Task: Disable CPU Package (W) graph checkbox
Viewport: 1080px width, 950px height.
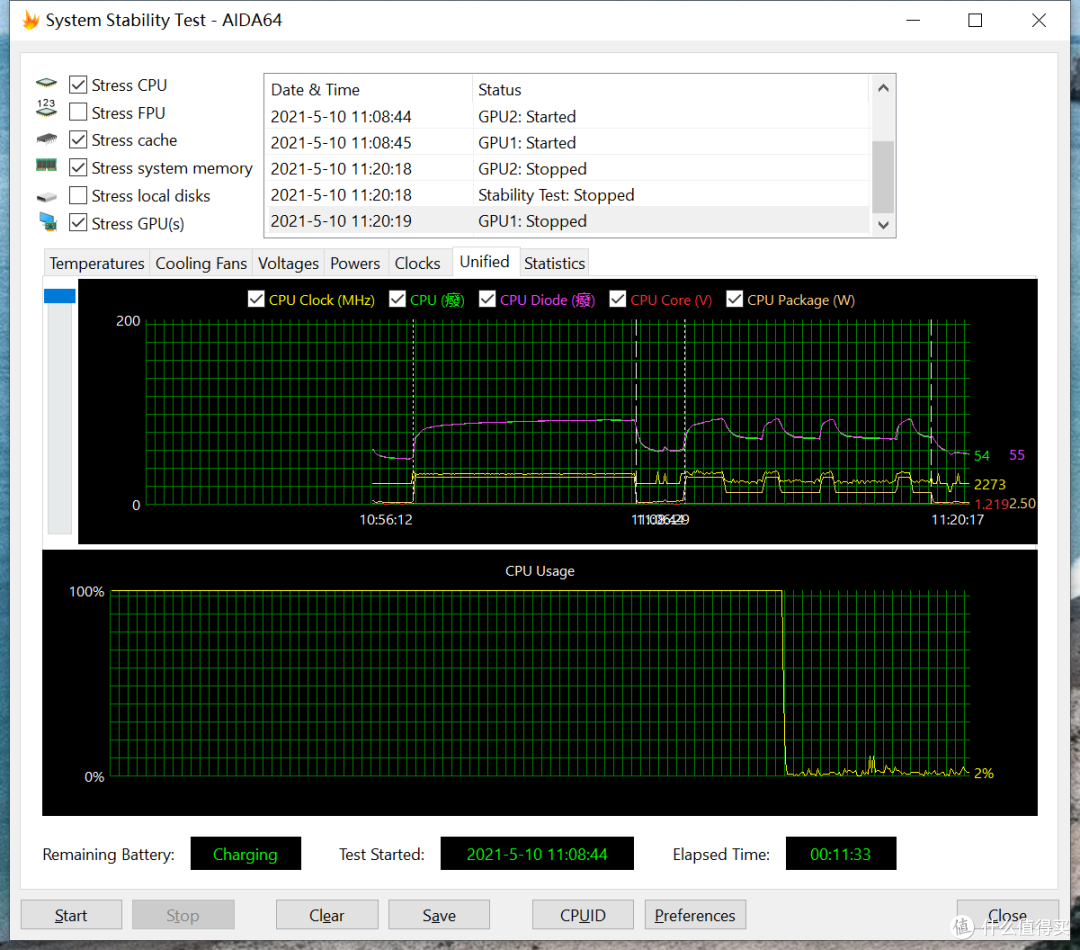Action: [x=734, y=299]
